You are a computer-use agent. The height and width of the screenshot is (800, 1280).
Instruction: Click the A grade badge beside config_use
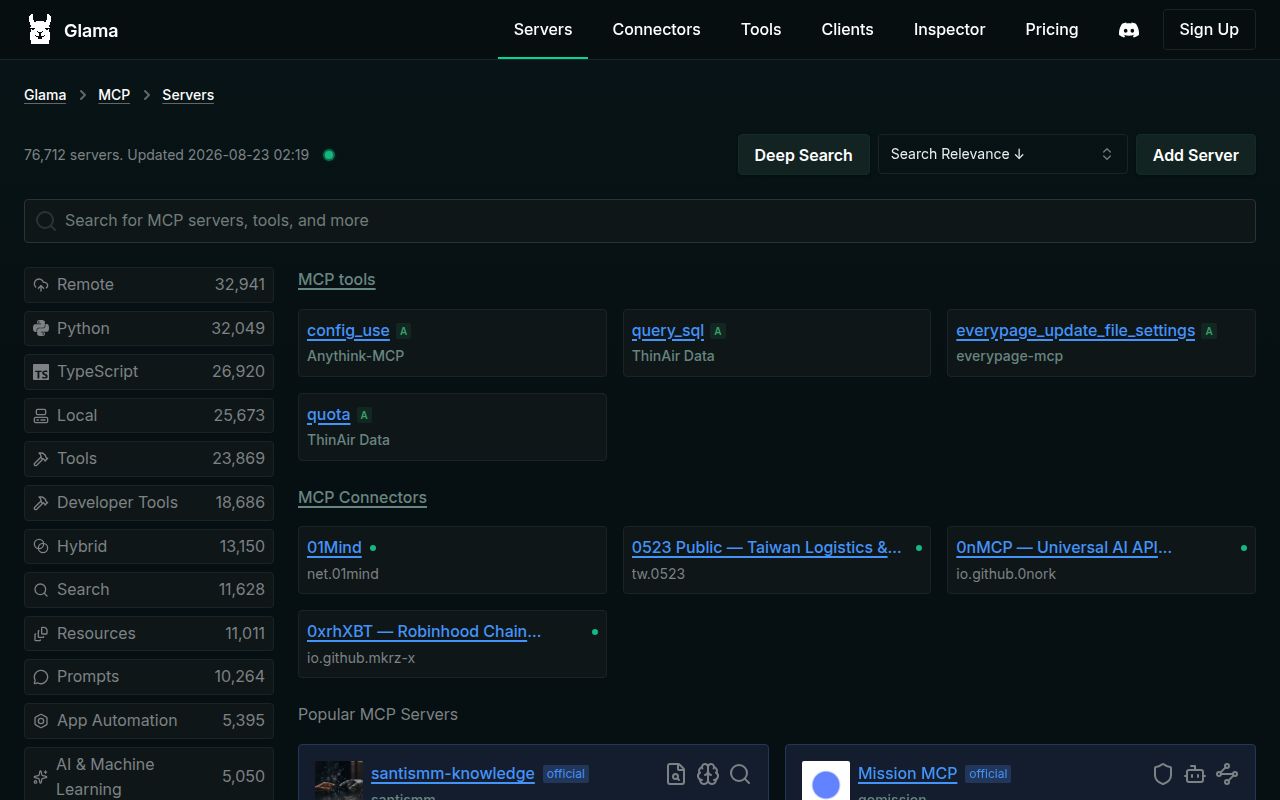(x=403, y=331)
